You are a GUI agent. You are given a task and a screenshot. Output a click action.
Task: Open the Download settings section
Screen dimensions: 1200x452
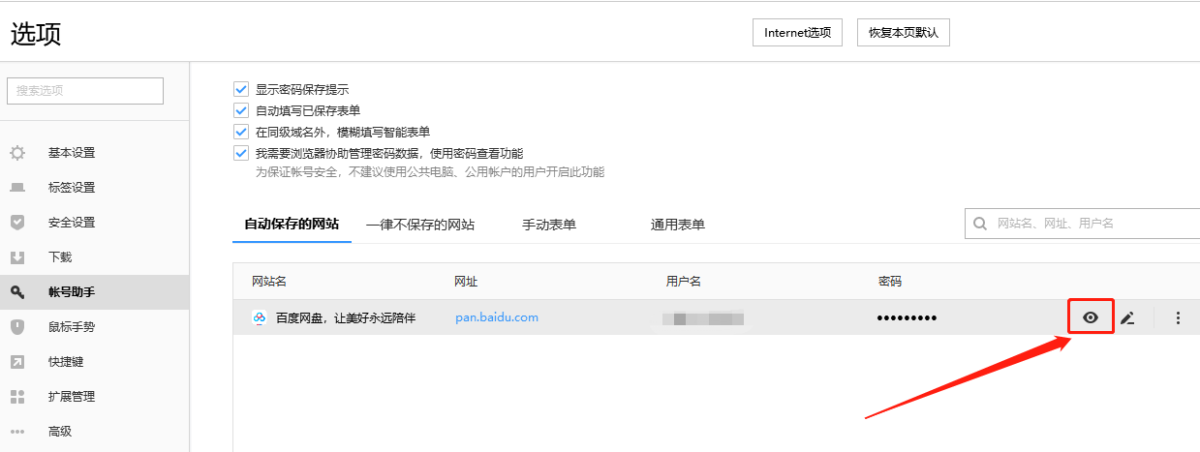tap(60, 257)
